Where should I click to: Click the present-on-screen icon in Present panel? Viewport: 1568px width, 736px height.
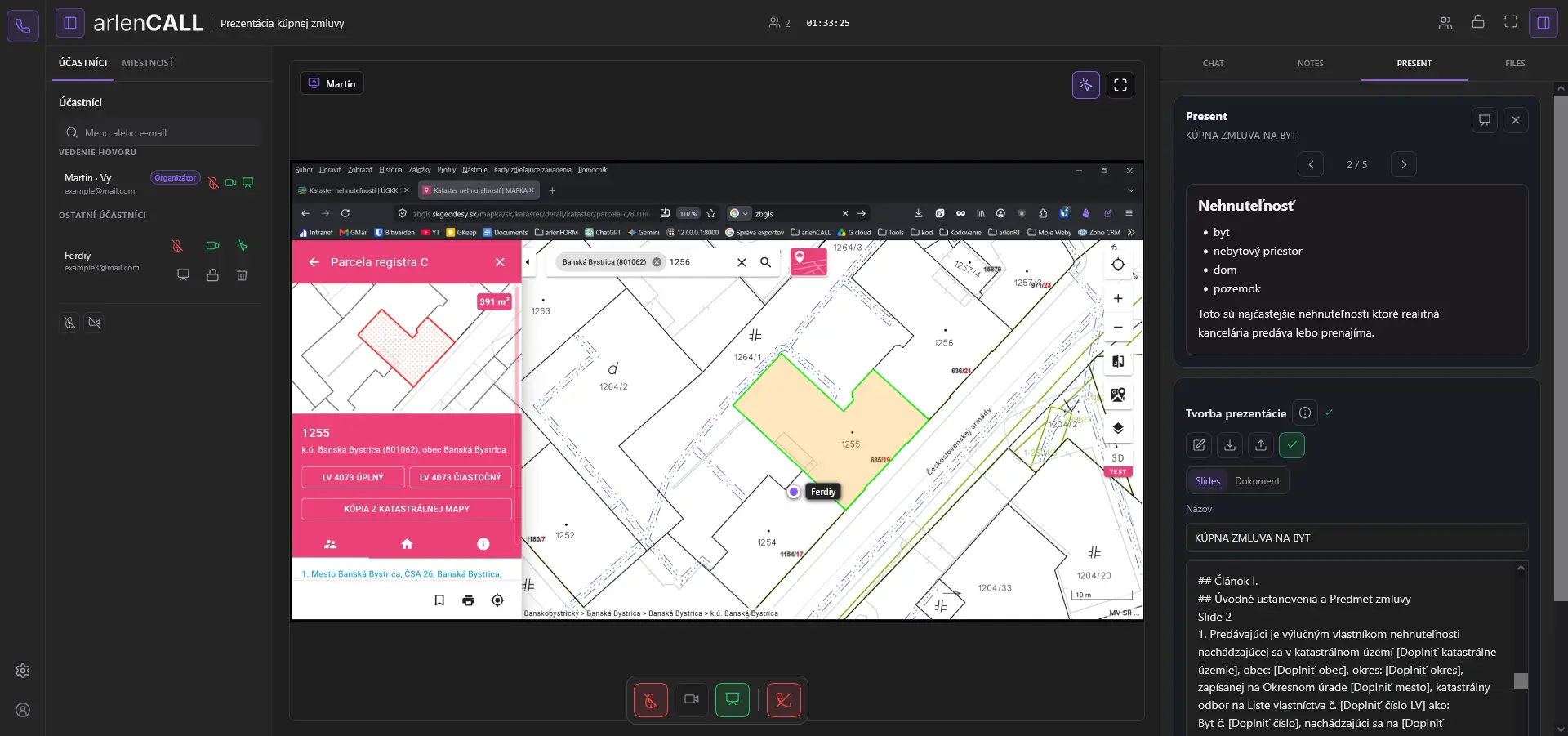tap(1485, 120)
